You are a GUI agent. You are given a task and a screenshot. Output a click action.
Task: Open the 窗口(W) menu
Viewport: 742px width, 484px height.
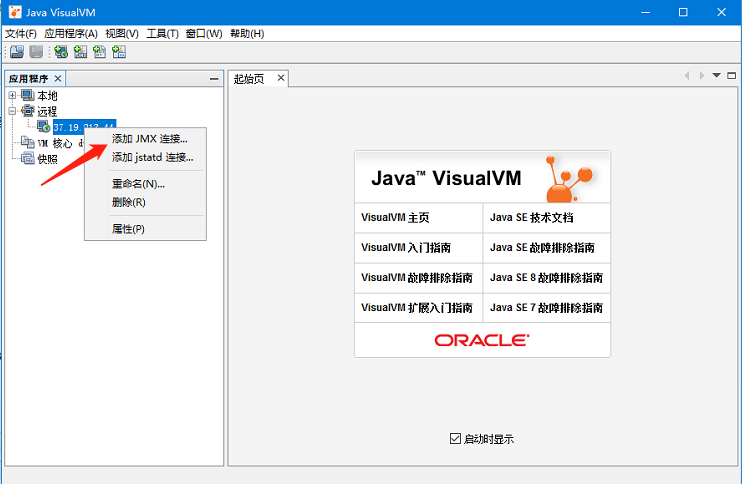pyautogui.click(x=204, y=34)
